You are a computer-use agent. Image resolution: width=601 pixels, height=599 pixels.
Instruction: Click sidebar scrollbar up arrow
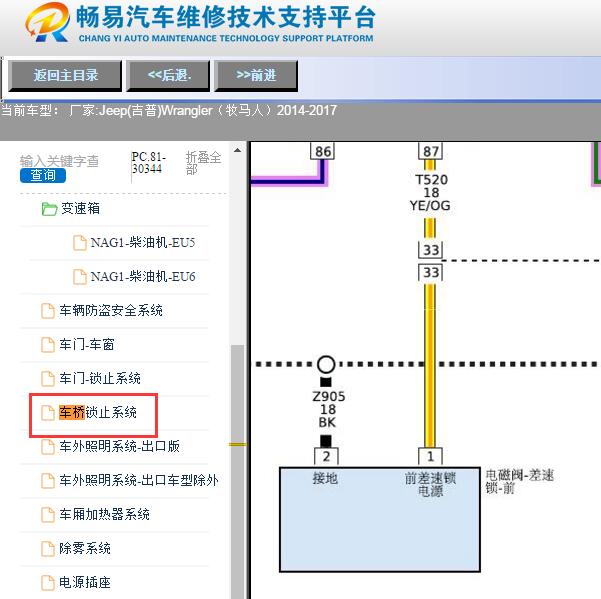click(238, 150)
